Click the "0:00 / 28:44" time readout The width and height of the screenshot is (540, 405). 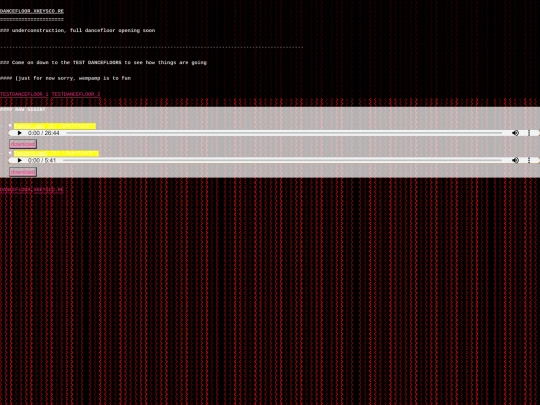coord(43,133)
